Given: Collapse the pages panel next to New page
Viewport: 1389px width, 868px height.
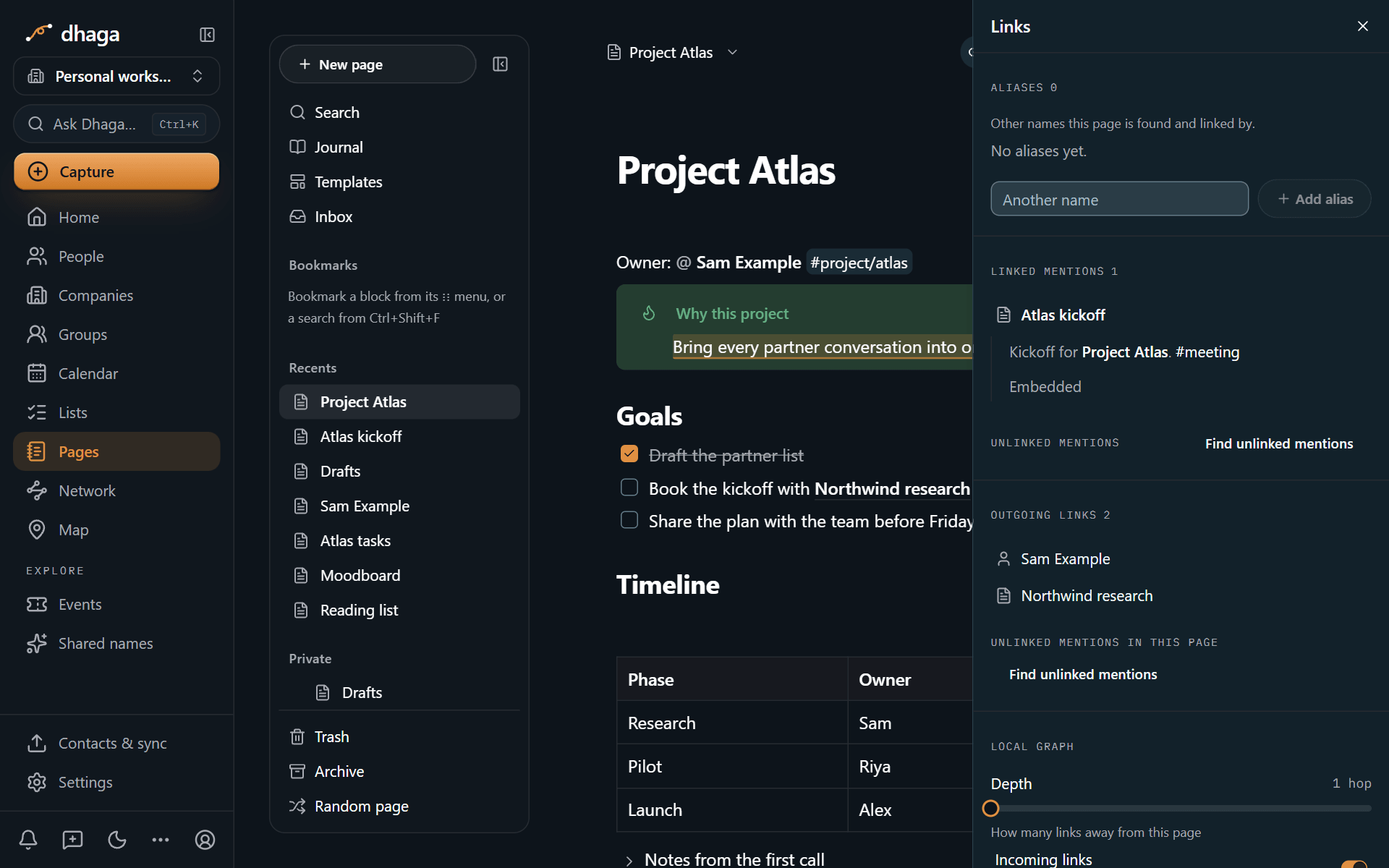Looking at the screenshot, I should tap(500, 64).
